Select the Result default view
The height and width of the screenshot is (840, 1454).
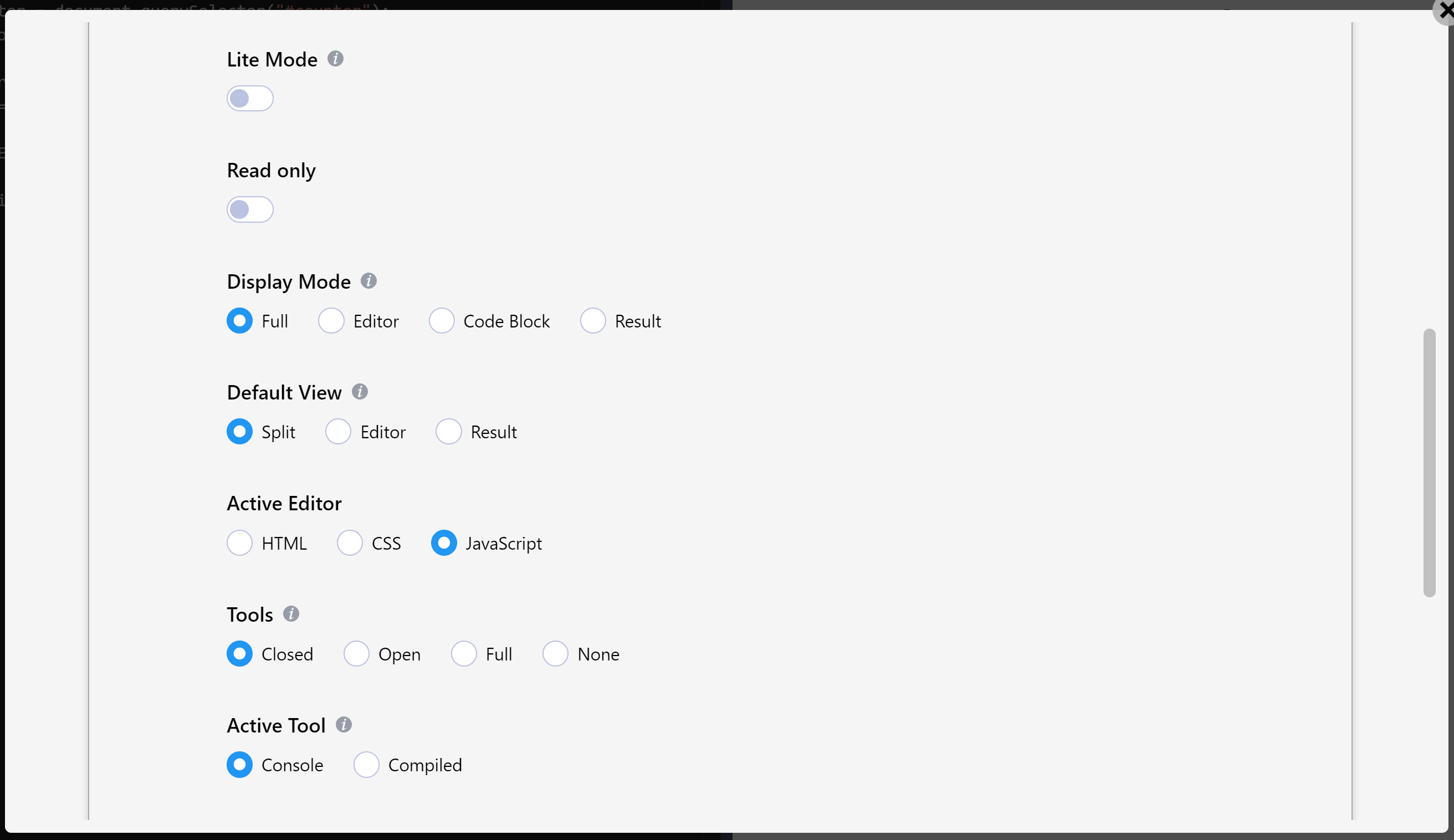coord(448,431)
